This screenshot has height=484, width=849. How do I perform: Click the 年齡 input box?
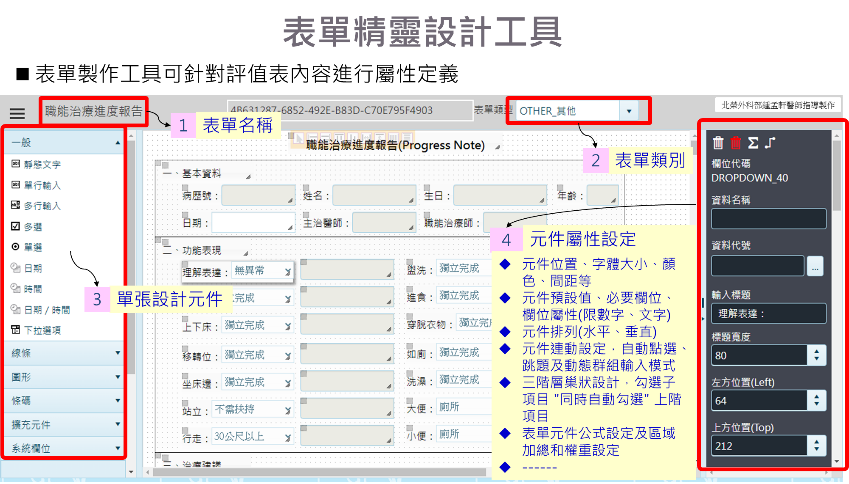[x=603, y=195]
